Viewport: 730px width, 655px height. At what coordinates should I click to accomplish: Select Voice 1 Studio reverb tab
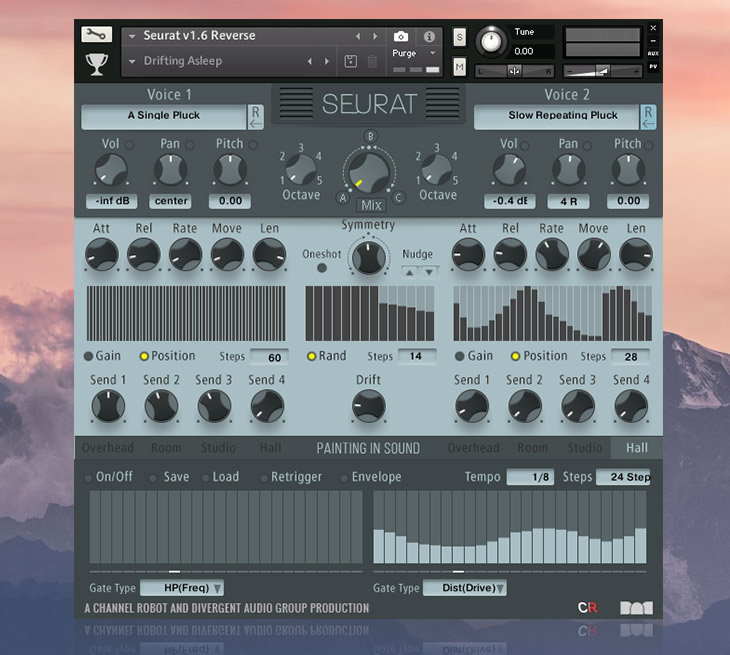[x=218, y=448]
